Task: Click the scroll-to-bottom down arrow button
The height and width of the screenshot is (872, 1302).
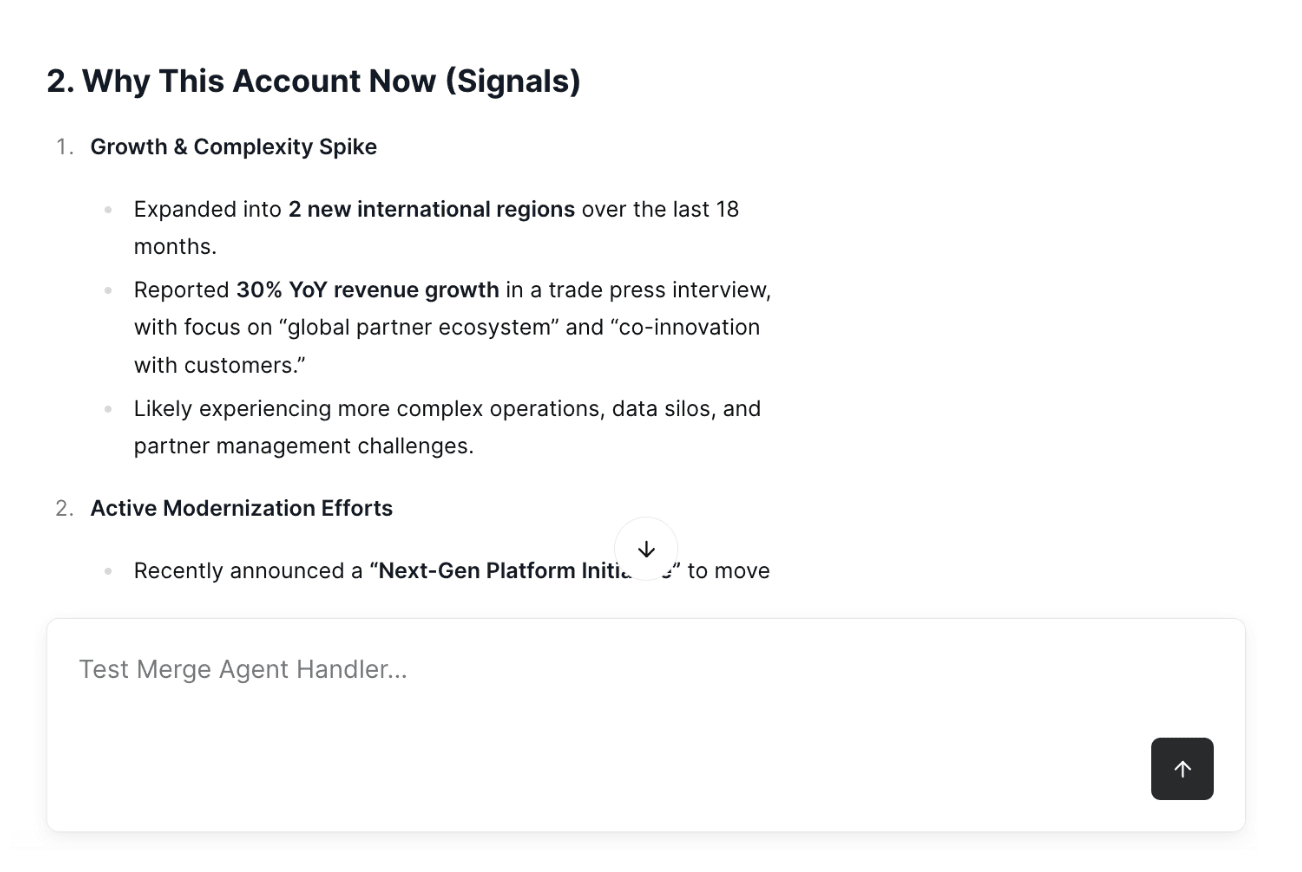Action: [646, 549]
